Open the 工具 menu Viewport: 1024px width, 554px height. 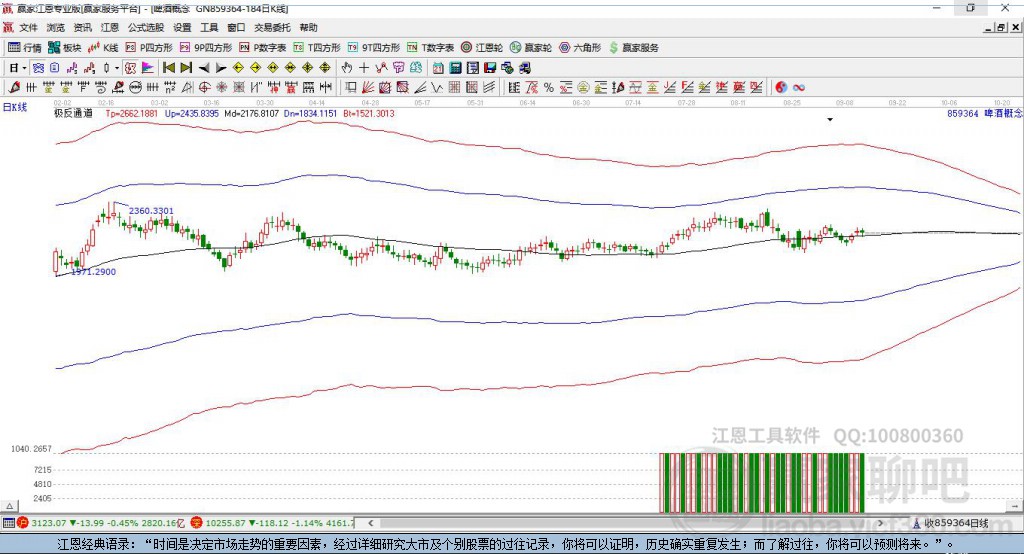tap(209, 27)
